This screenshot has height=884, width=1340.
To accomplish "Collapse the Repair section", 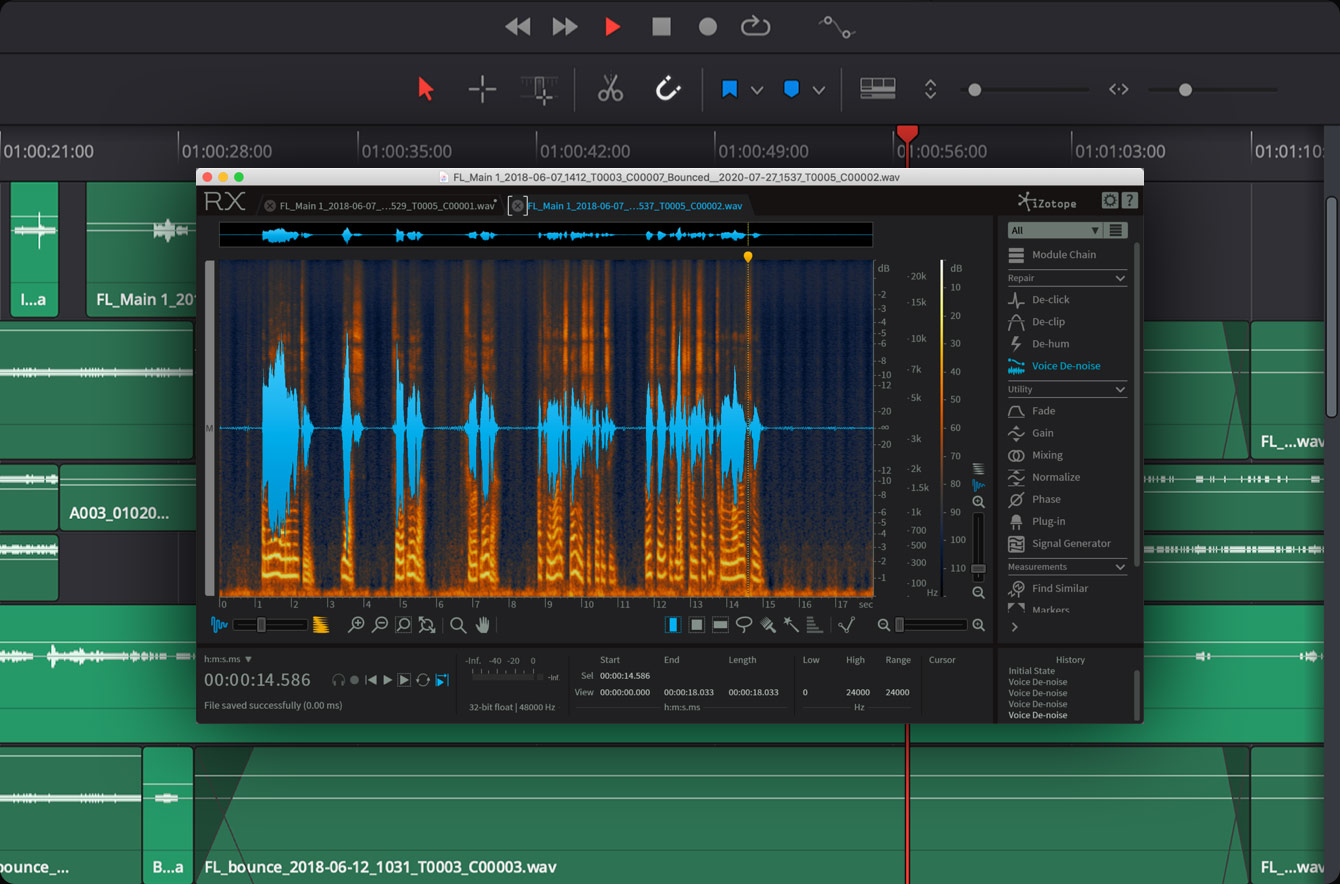I will pos(1122,277).
